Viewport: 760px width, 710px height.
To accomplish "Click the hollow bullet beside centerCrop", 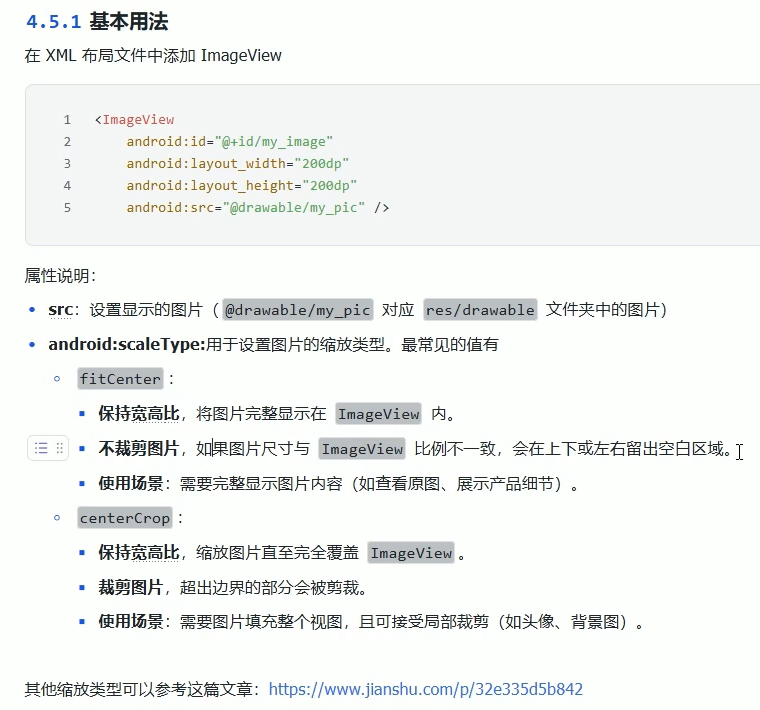I will (57, 518).
